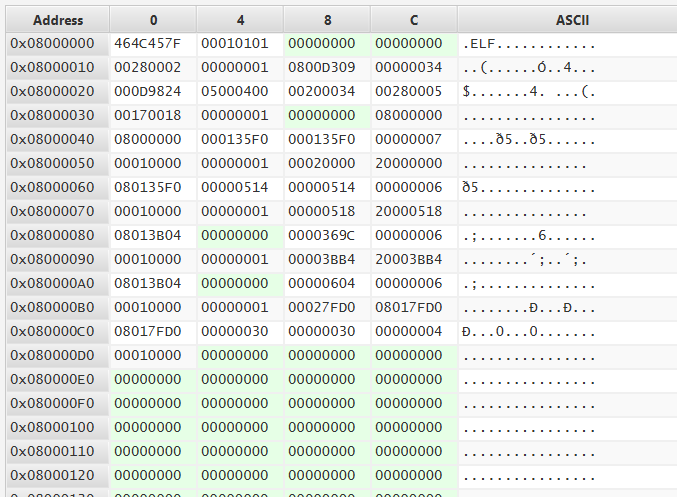This screenshot has width=677, height=497.
Task: Select address cell 0x080000A0
Action: click(58, 283)
